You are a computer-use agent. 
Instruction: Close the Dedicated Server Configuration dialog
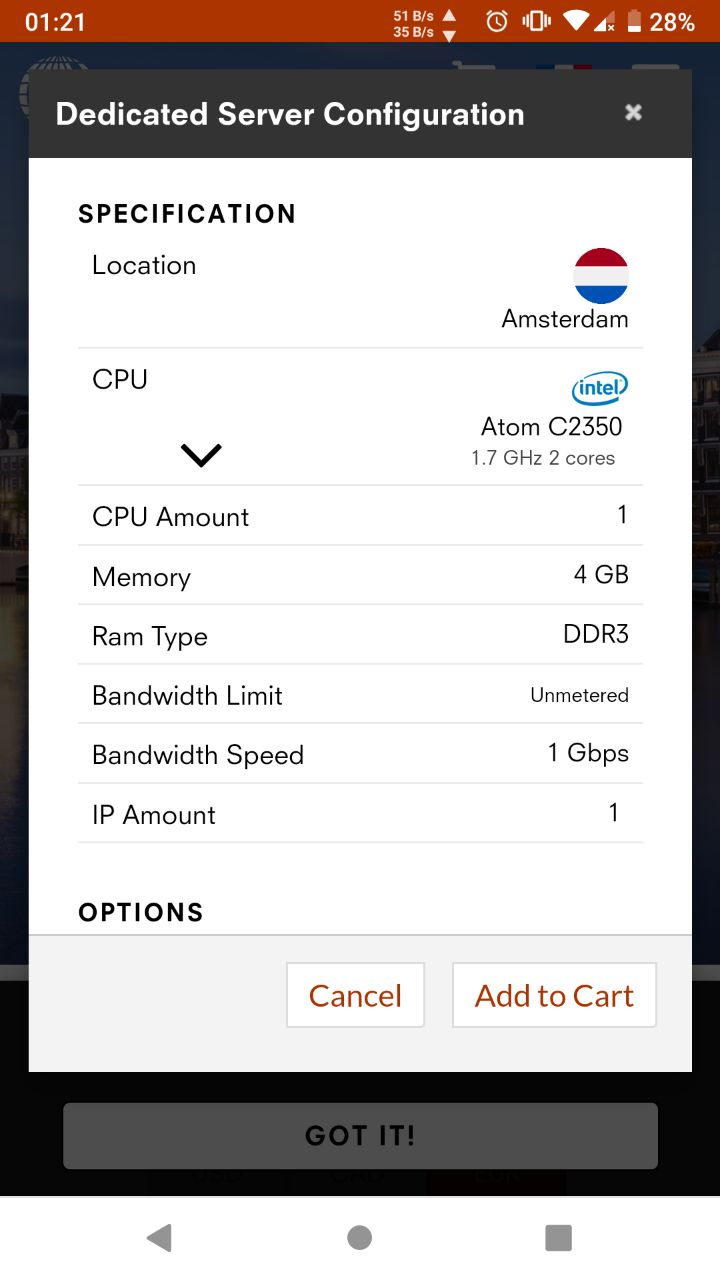[x=633, y=113]
